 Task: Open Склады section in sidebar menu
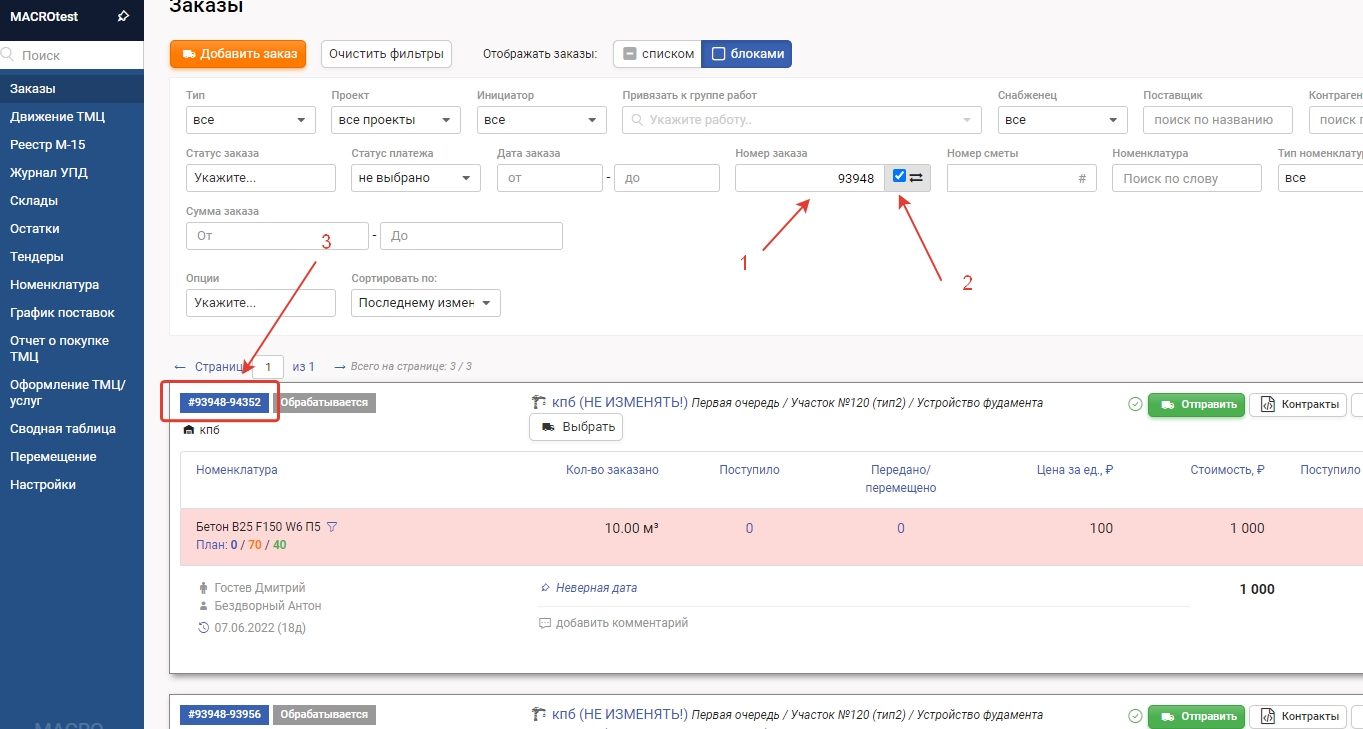pos(34,201)
